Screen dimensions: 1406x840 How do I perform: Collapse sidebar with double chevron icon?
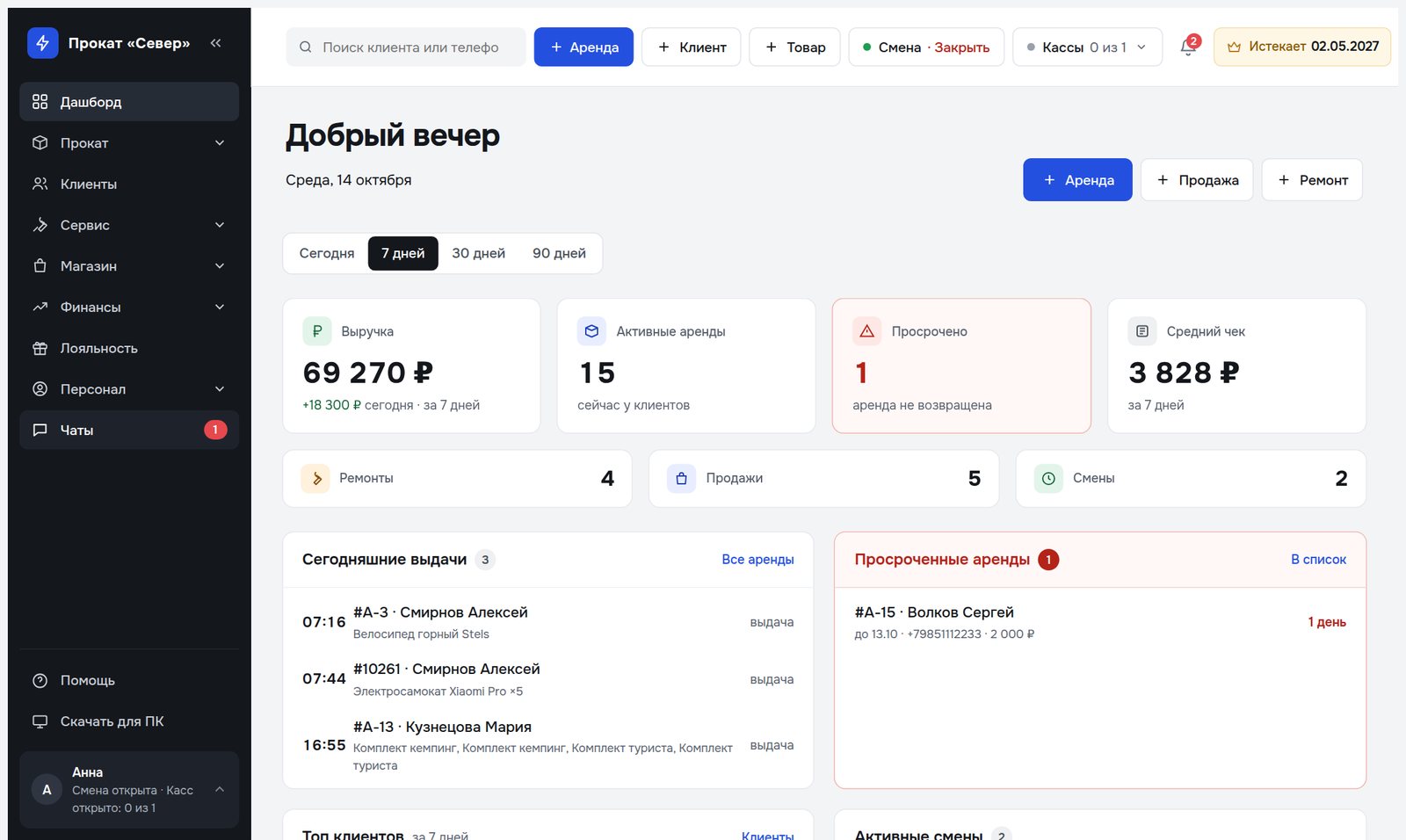215,42
